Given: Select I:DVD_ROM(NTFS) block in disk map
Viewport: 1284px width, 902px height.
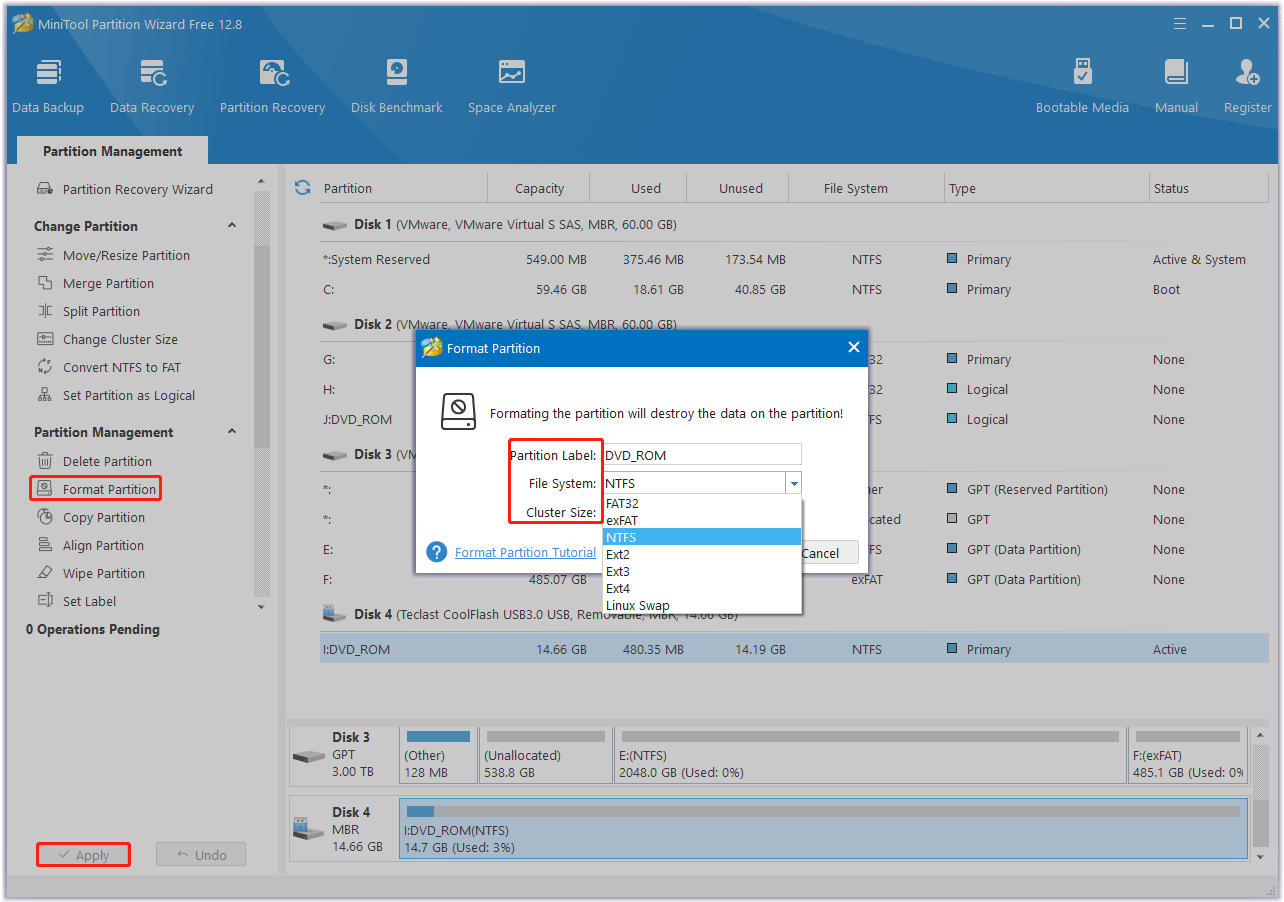Looking at the screenshot, I should pyautogui.click(x=823, y=828).
